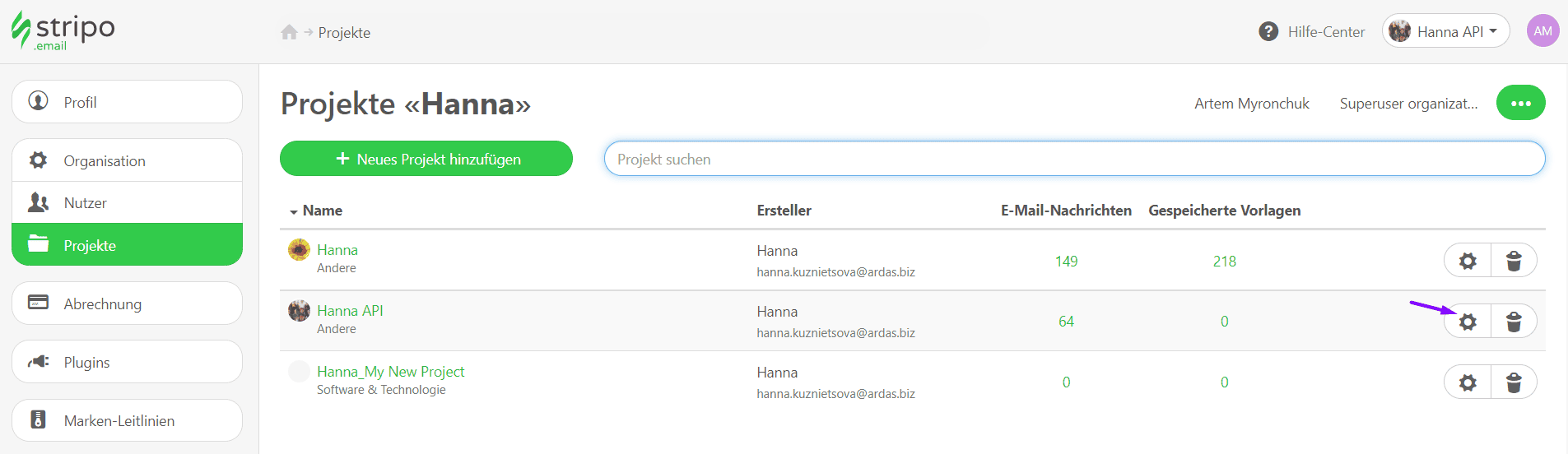Click the Software & Technologie category text

(381, 390)
